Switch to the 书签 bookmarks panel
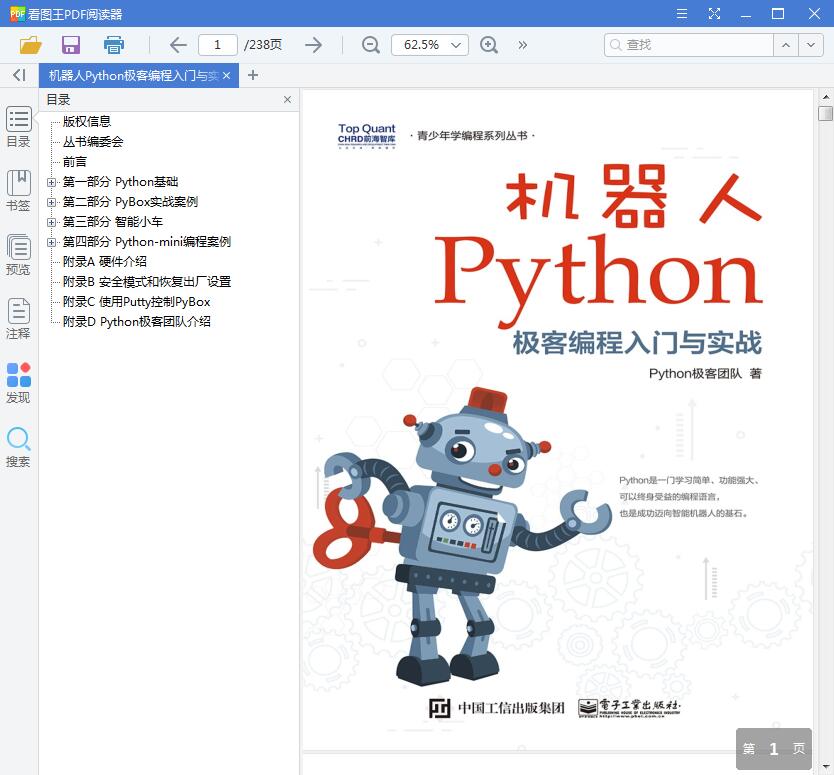Image resolution: width=834 pixels, height=775 pixels. [18, 190]
